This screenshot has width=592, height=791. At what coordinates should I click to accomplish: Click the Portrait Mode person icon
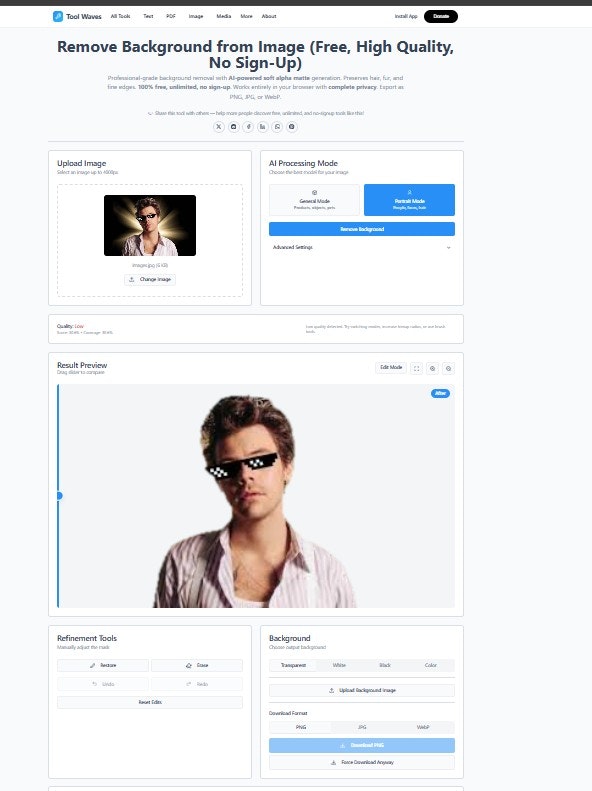409,193
